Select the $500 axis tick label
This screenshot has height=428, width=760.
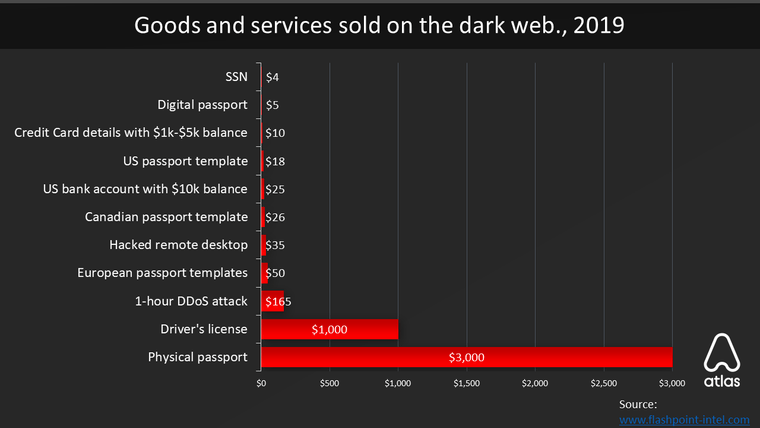[330, 383]
